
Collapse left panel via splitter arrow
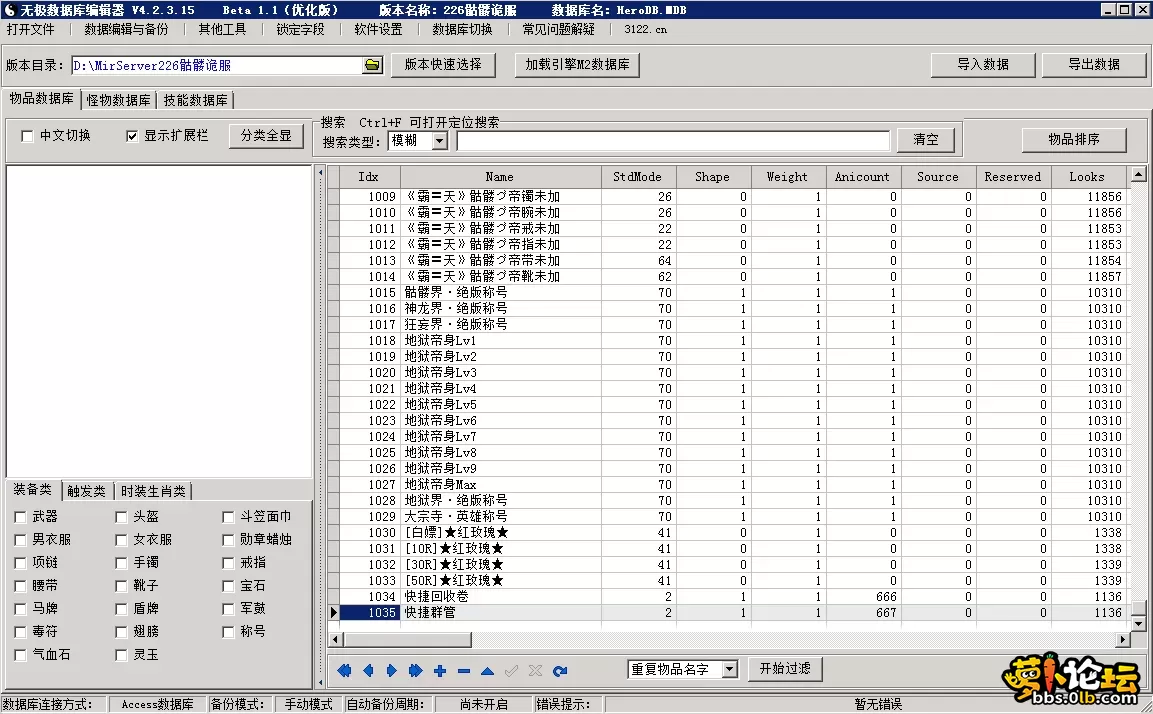tap(320, 174)
